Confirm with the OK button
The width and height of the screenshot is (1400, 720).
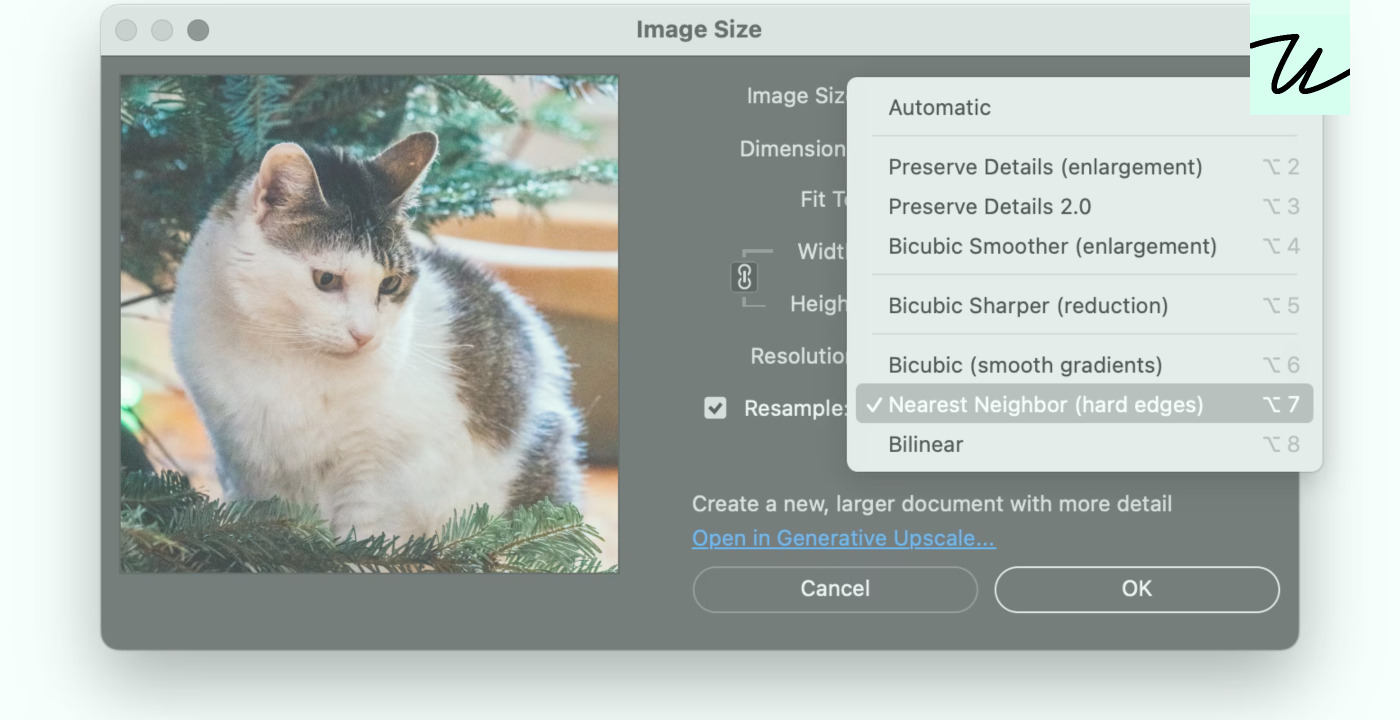(x=1137, y=589)
